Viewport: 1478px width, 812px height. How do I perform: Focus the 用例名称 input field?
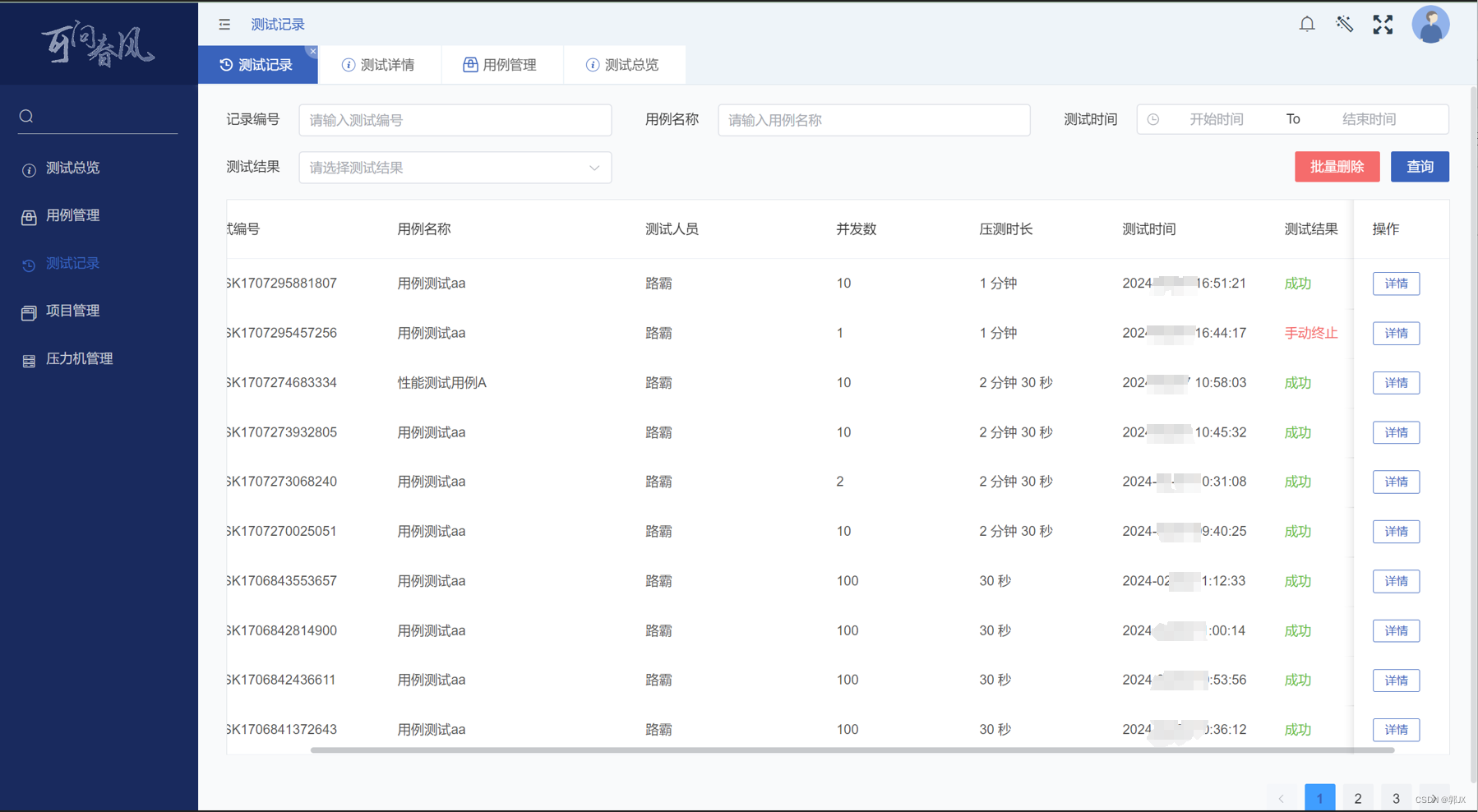[874, 120]
